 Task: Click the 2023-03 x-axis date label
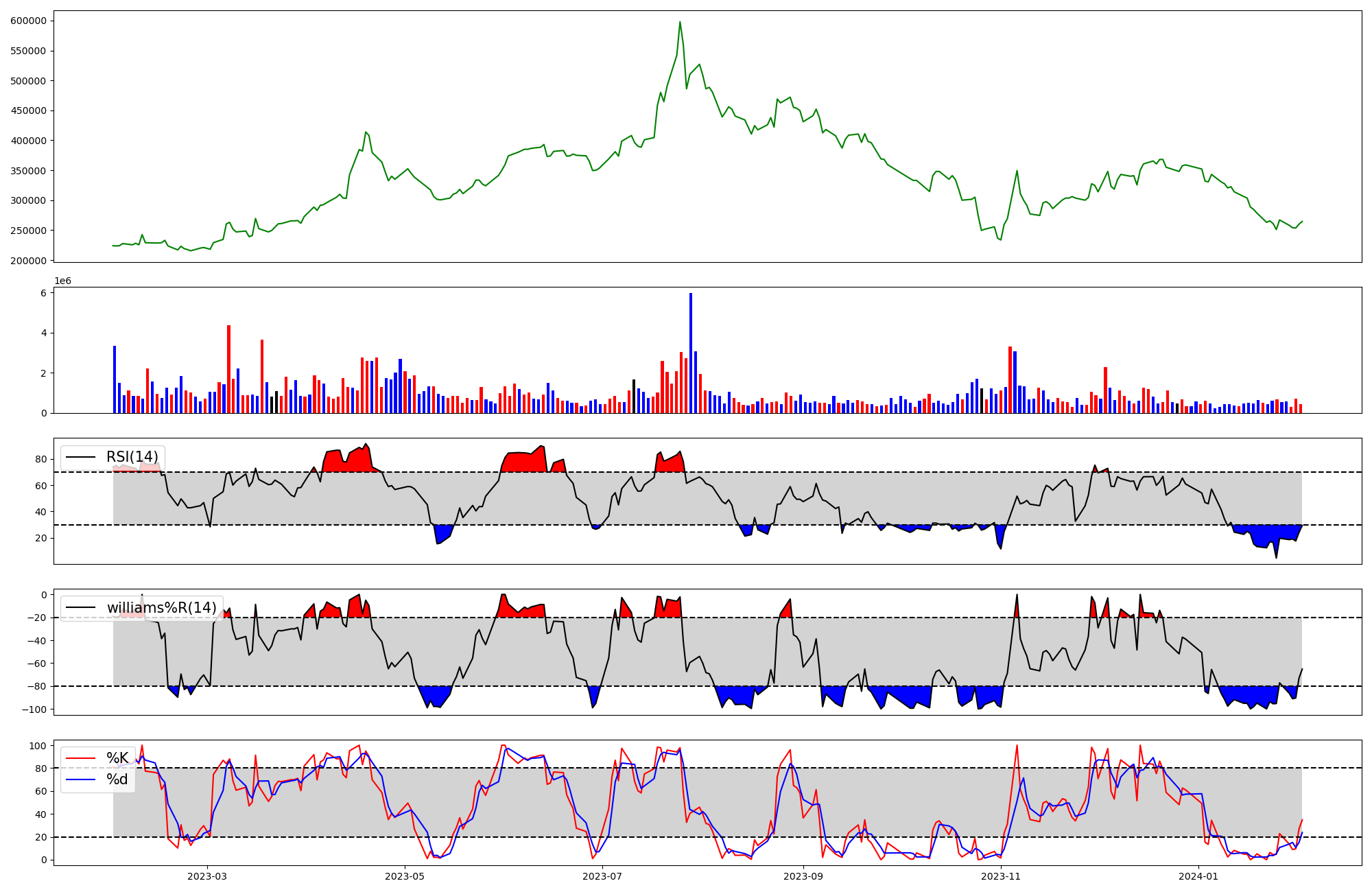tap(207, 876)
